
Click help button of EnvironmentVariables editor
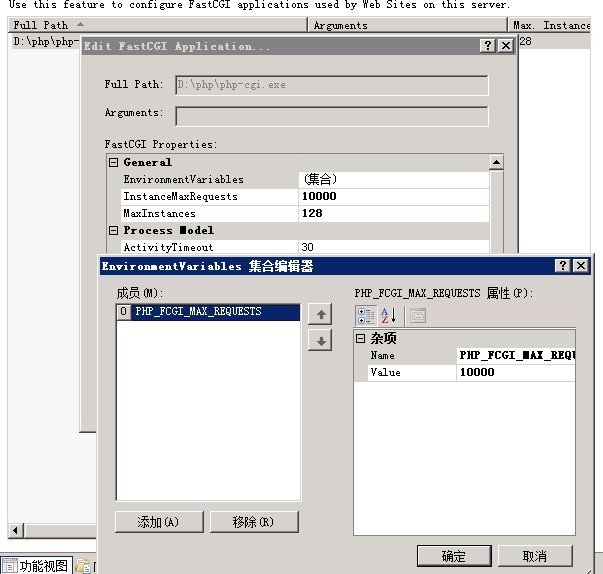[x=560, y=266]
